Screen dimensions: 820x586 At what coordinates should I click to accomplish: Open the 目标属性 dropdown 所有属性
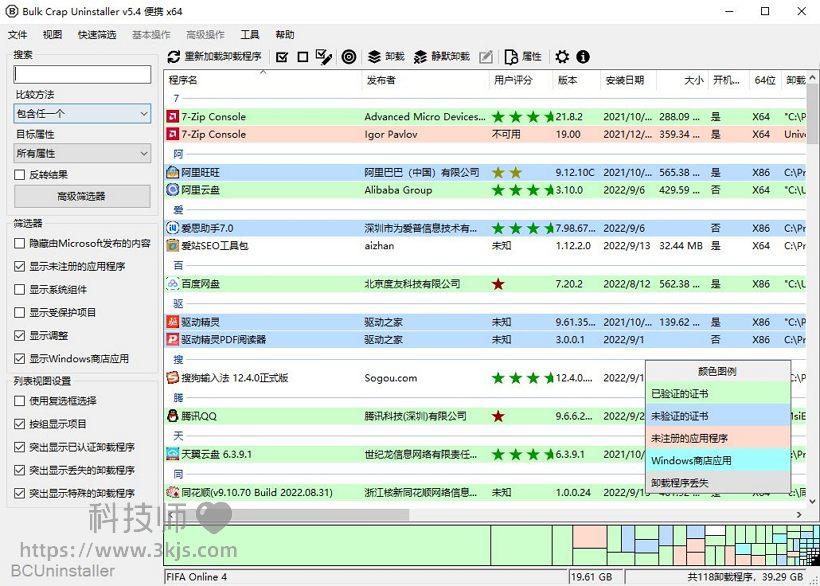click(x=82, y=153)
